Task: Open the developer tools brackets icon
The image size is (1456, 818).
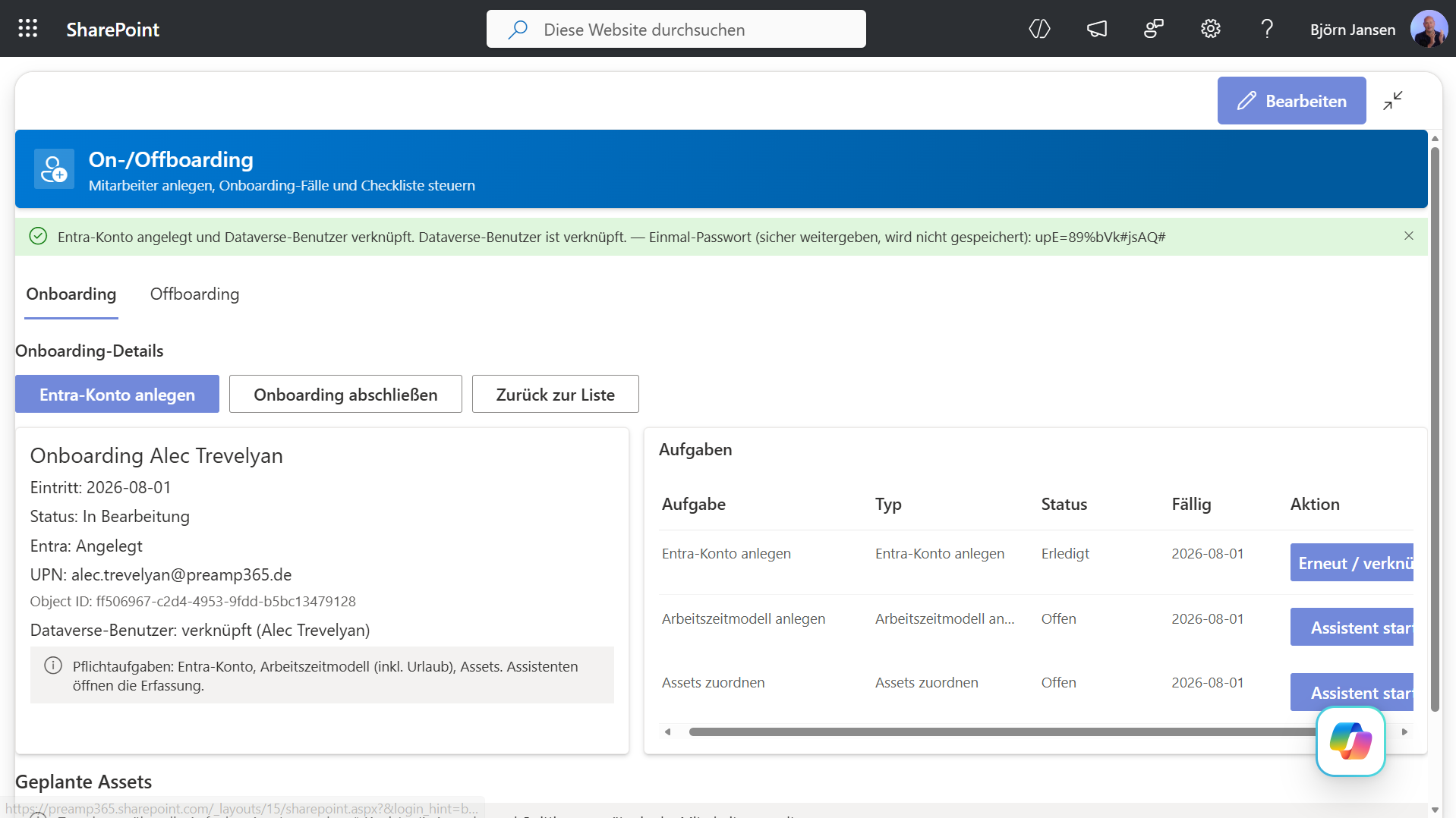Action: tap(1039, 29)
